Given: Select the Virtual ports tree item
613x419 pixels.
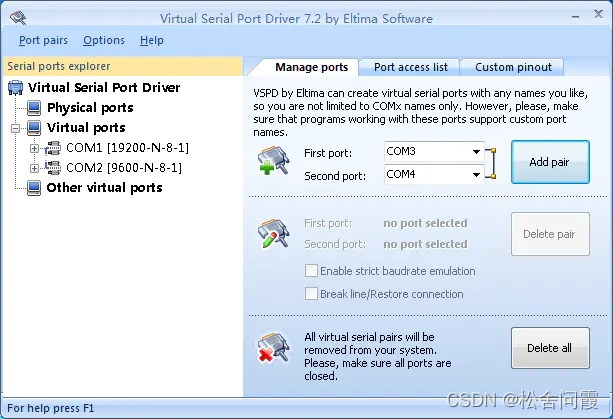Looking at the screenshot, I should [86, 128].
